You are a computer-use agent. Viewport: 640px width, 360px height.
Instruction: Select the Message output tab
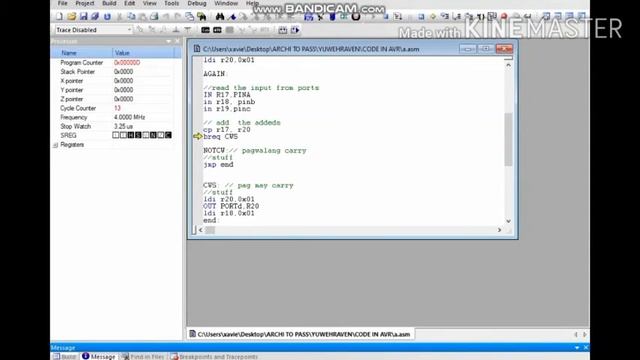(99, 357)
